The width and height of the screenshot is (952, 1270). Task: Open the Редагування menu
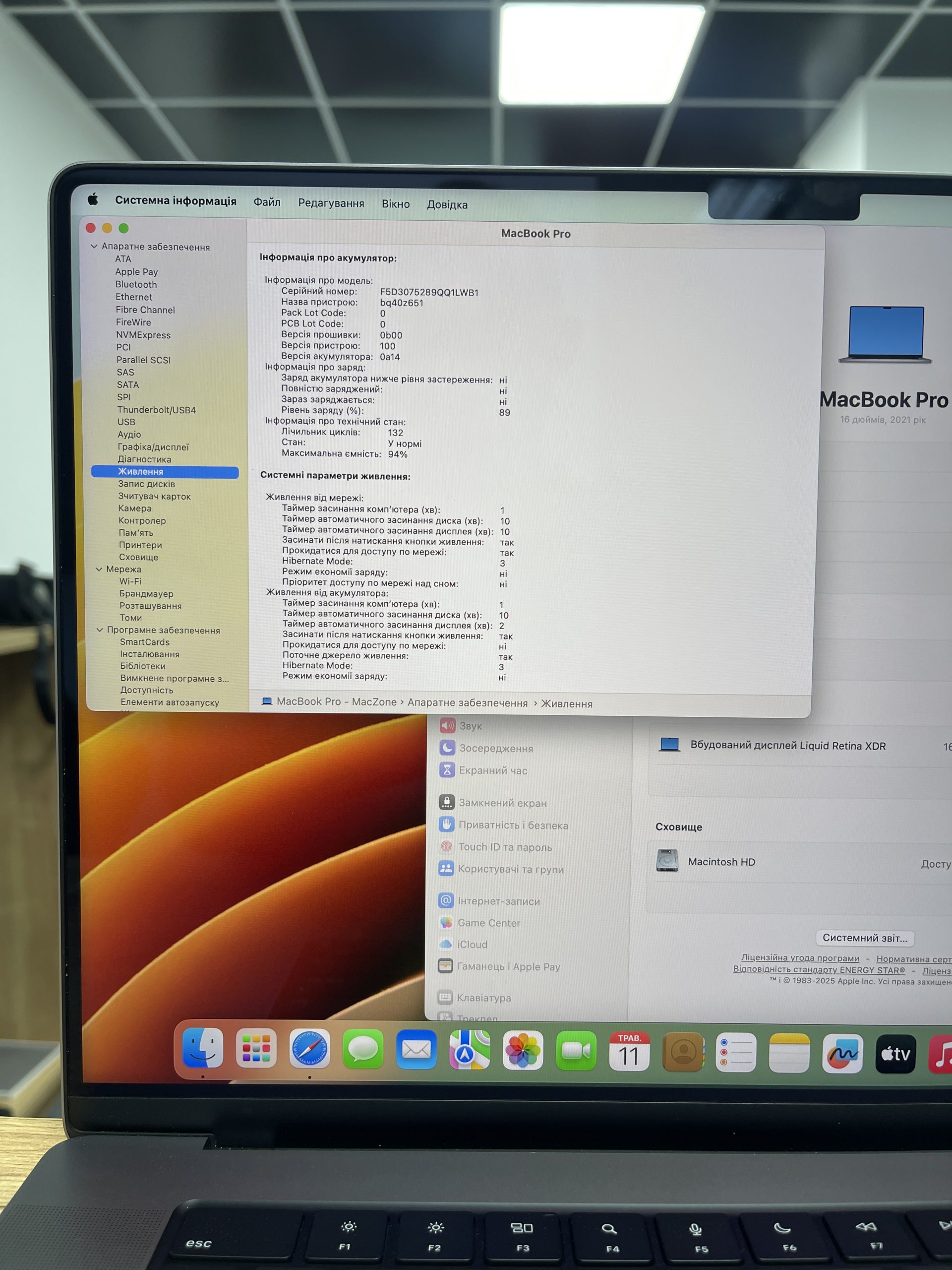coord(331,203)
